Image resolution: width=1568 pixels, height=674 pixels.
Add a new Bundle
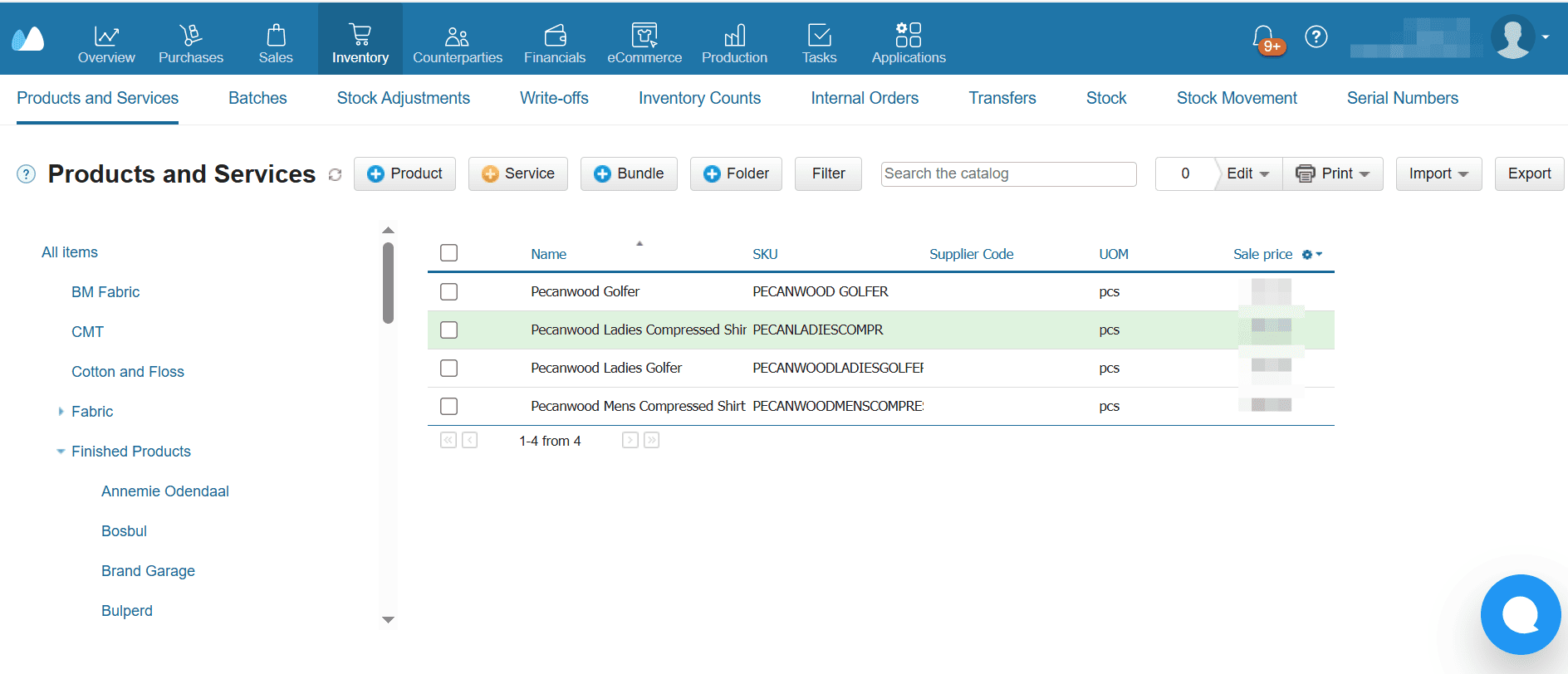click(629, 173)
